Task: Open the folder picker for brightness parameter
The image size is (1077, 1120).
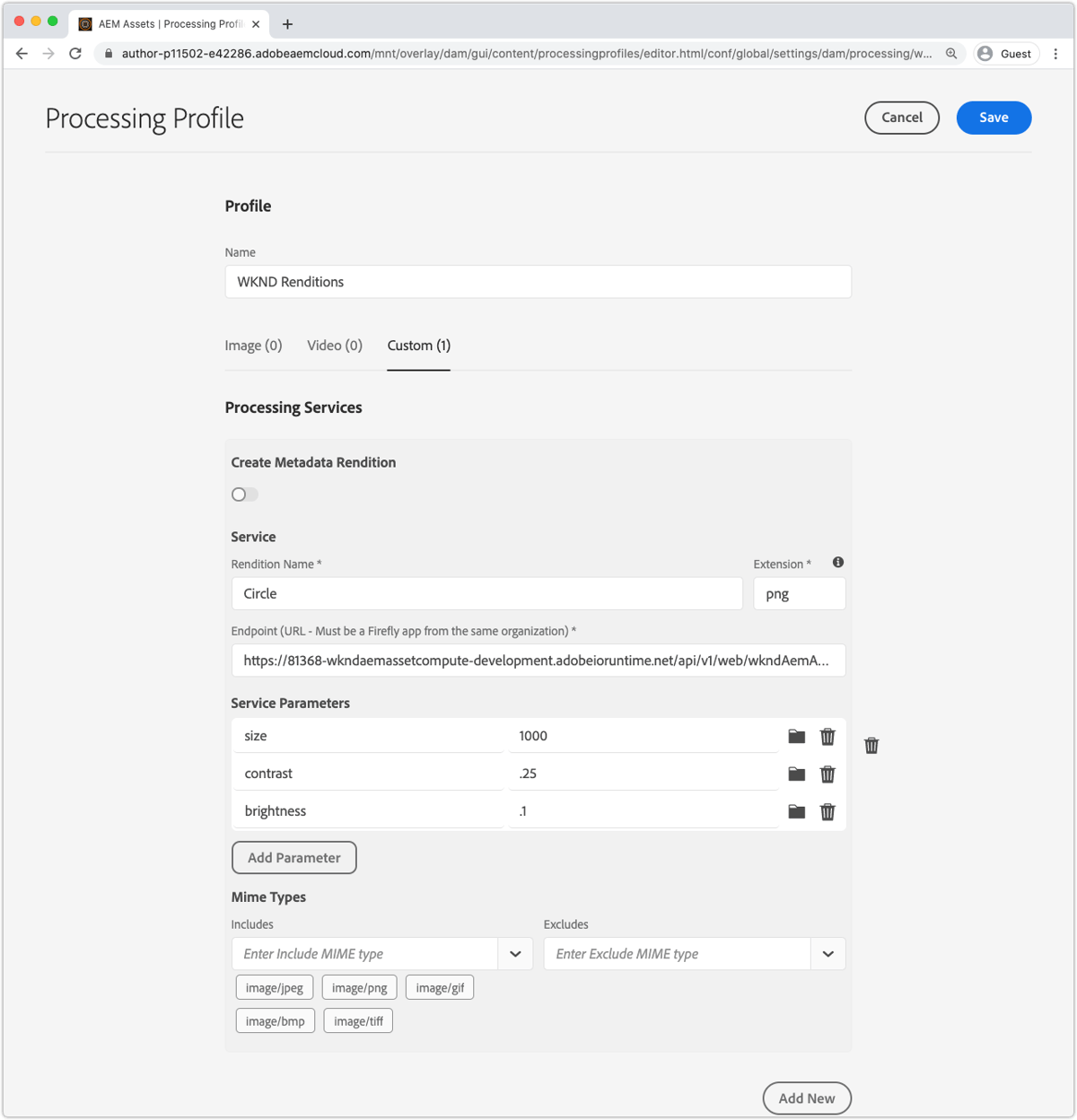Action: coord(796,811)
